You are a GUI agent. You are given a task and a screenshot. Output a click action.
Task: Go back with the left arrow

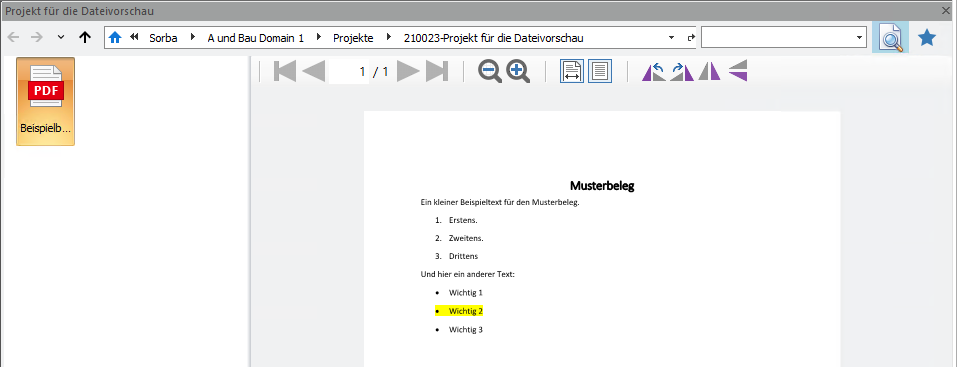tap(13, 37)
